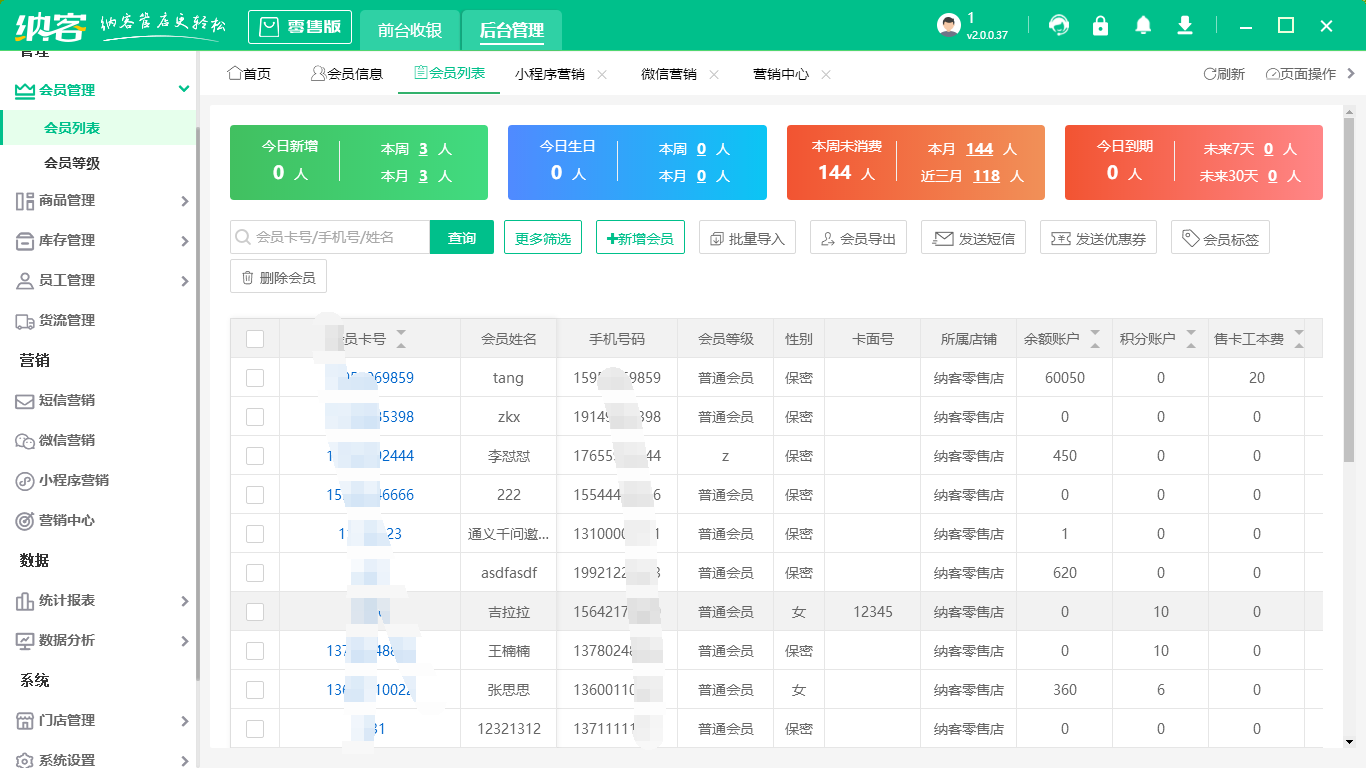Open 发送短信 to send SMS
Image resolution: width=1366 pixels, height=768 pixels.
[x=973, y=237]
